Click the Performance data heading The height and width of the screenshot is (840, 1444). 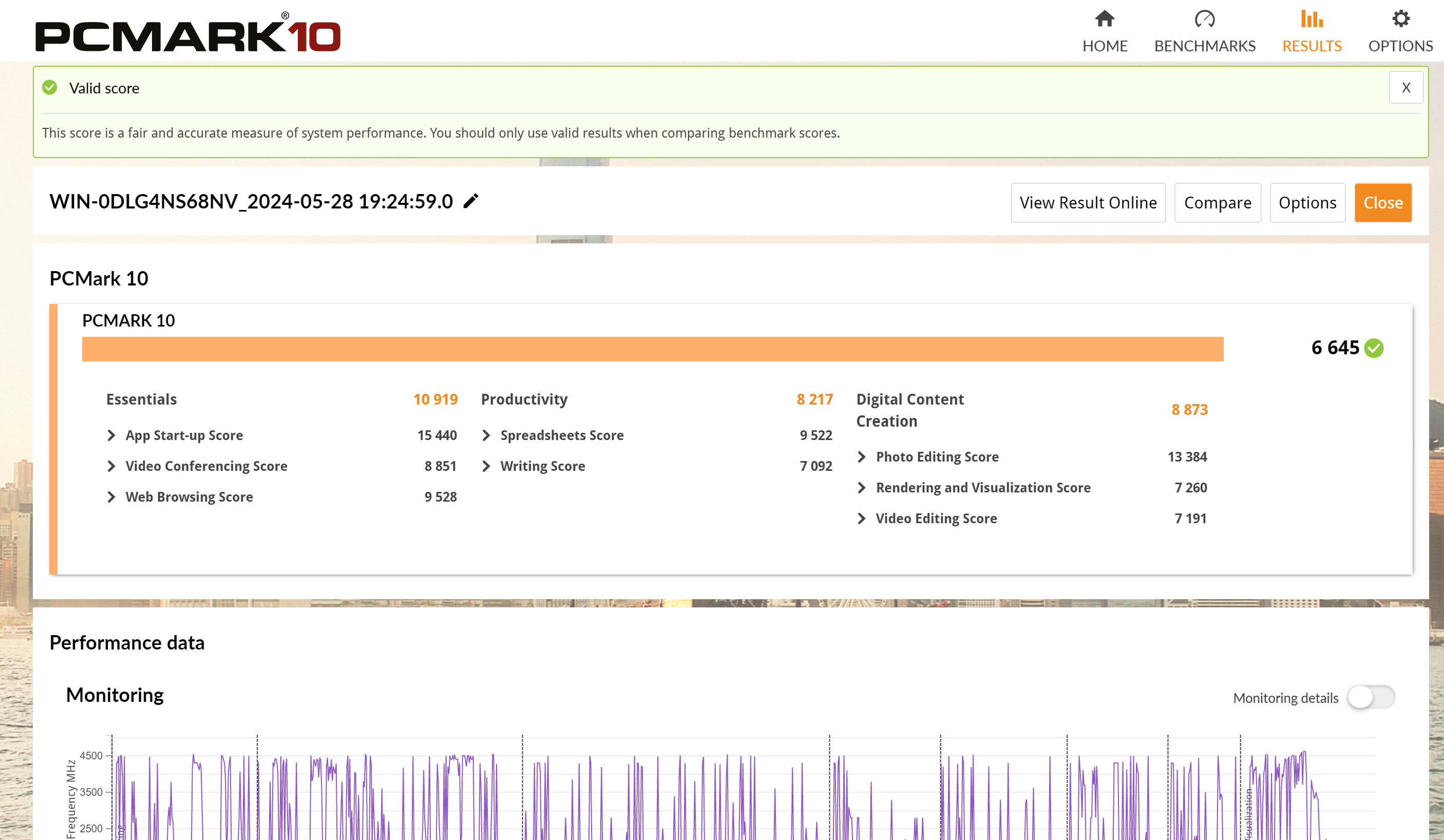point(127,643)
